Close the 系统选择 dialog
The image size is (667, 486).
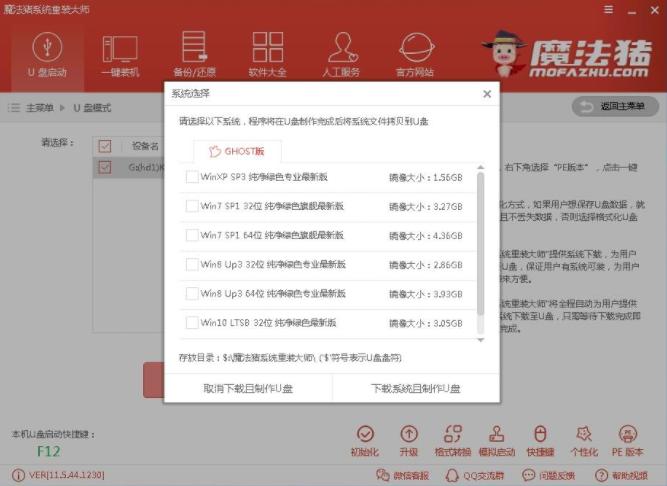487,94
